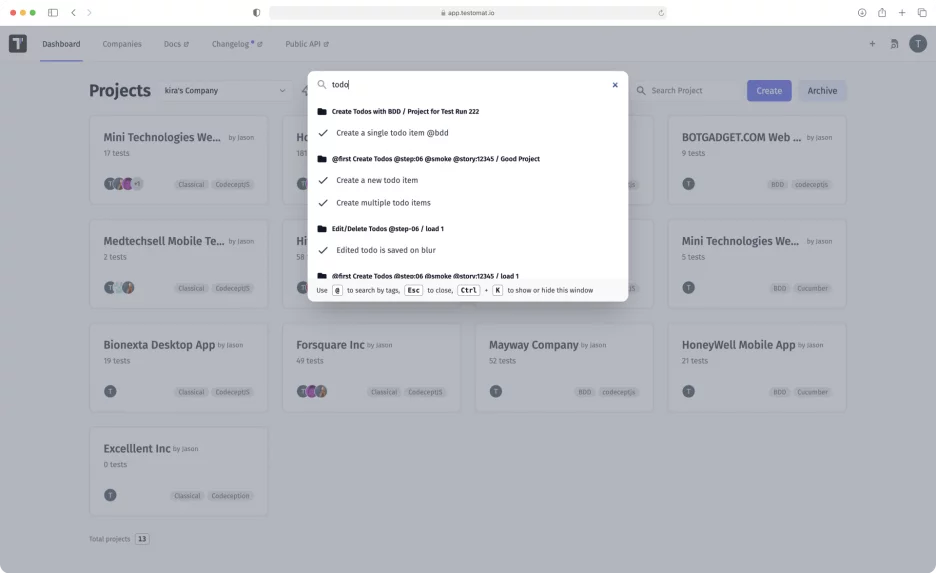This screenshot has width=936, height=573.
Task: Open the feed icon next to profile avatar
Action: (894, 44)
